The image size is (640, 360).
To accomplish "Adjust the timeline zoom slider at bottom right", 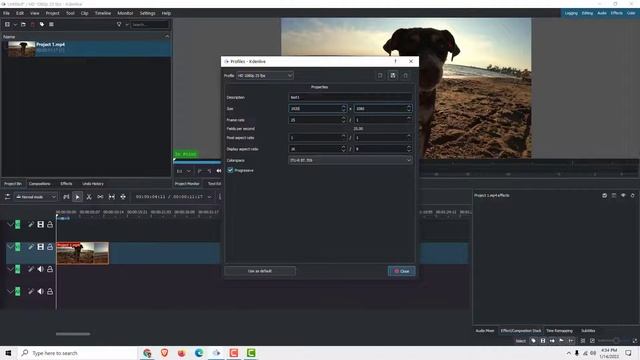I will pos(615,340).
